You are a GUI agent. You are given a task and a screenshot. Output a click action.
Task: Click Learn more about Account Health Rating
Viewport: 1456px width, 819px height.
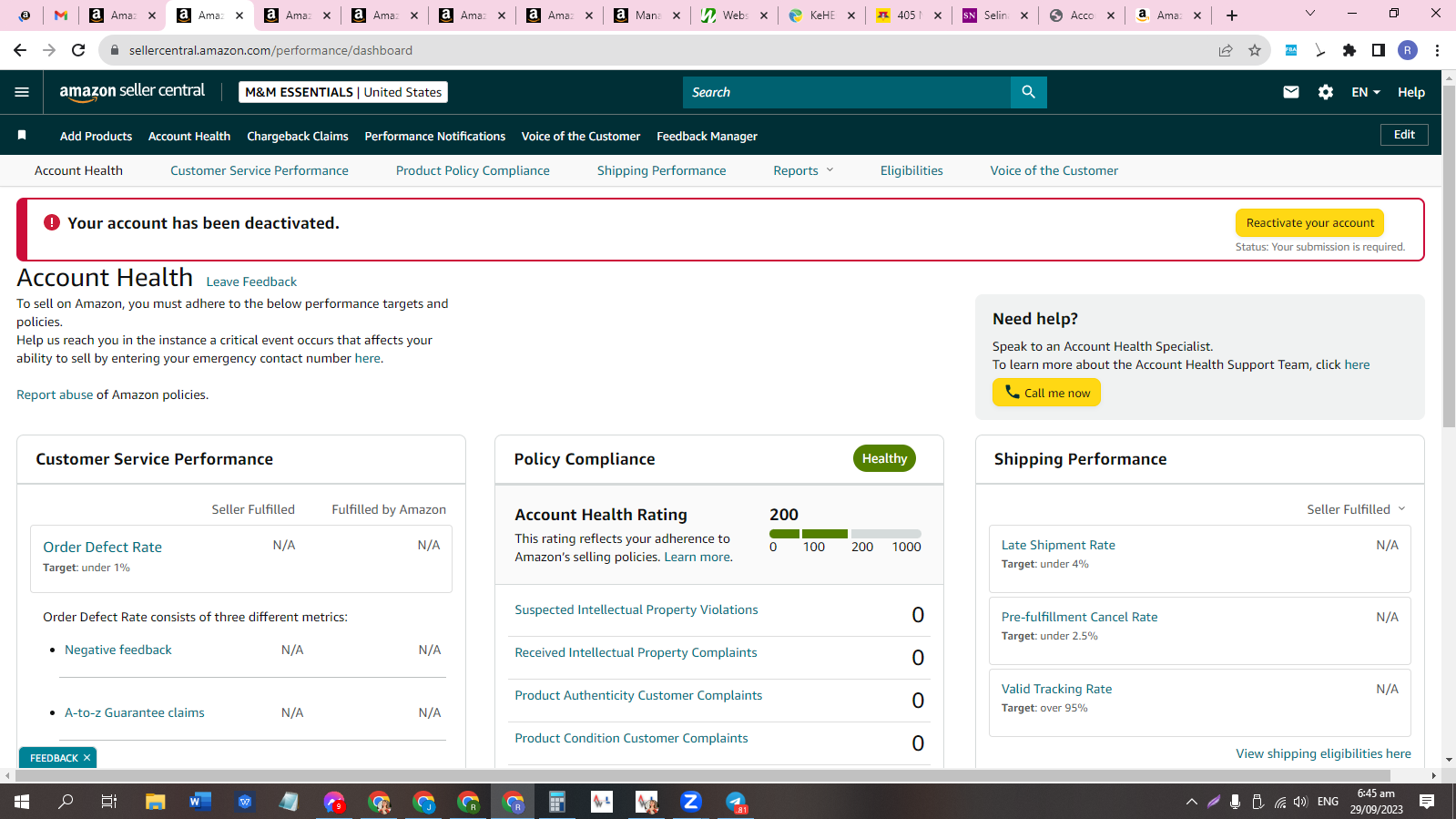(697, 557)
